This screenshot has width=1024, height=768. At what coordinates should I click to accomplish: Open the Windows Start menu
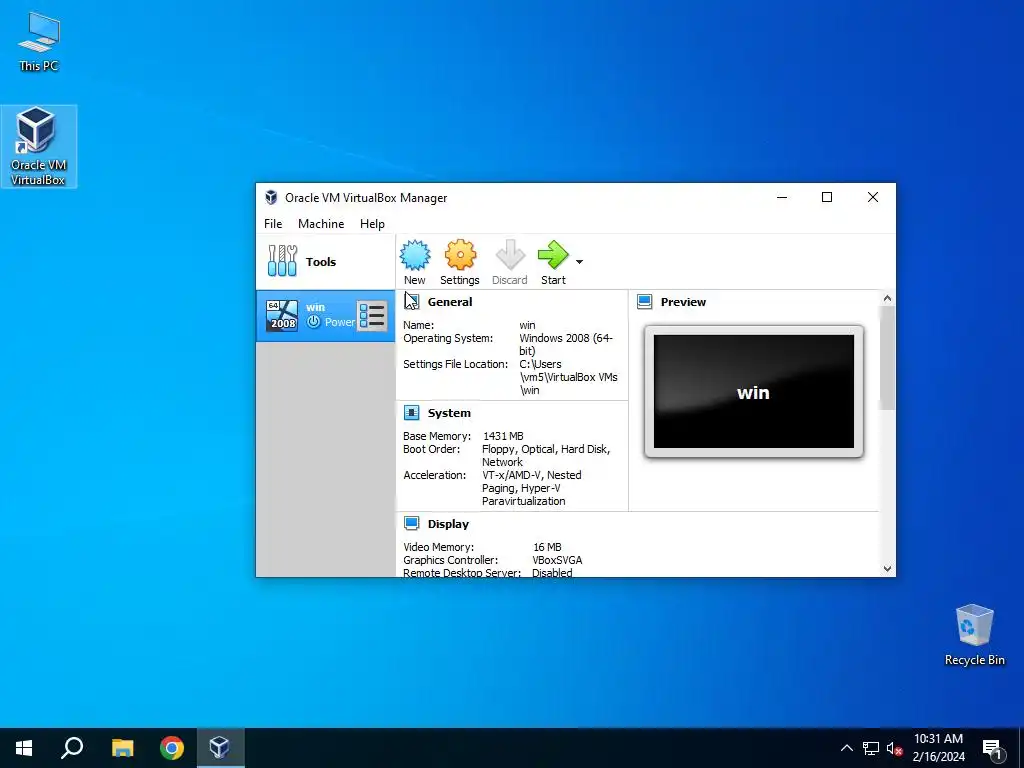click(24, 748)
